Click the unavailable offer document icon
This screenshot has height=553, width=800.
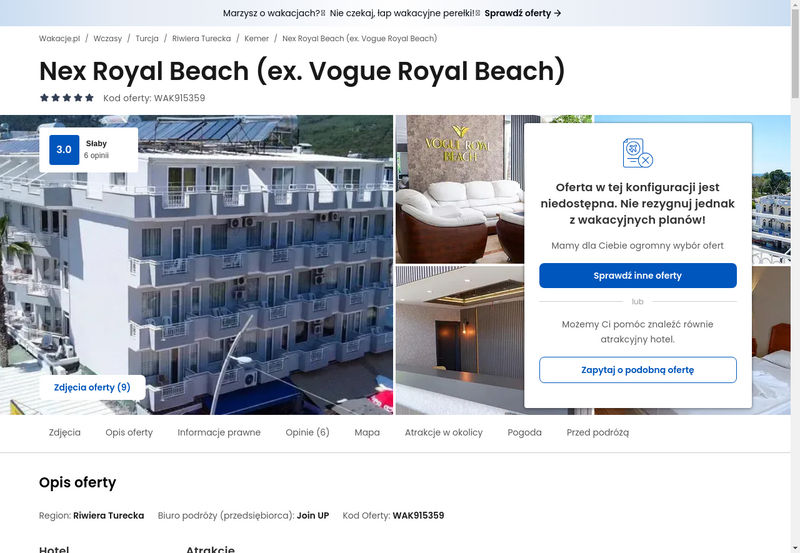click(x=638, y=153)
